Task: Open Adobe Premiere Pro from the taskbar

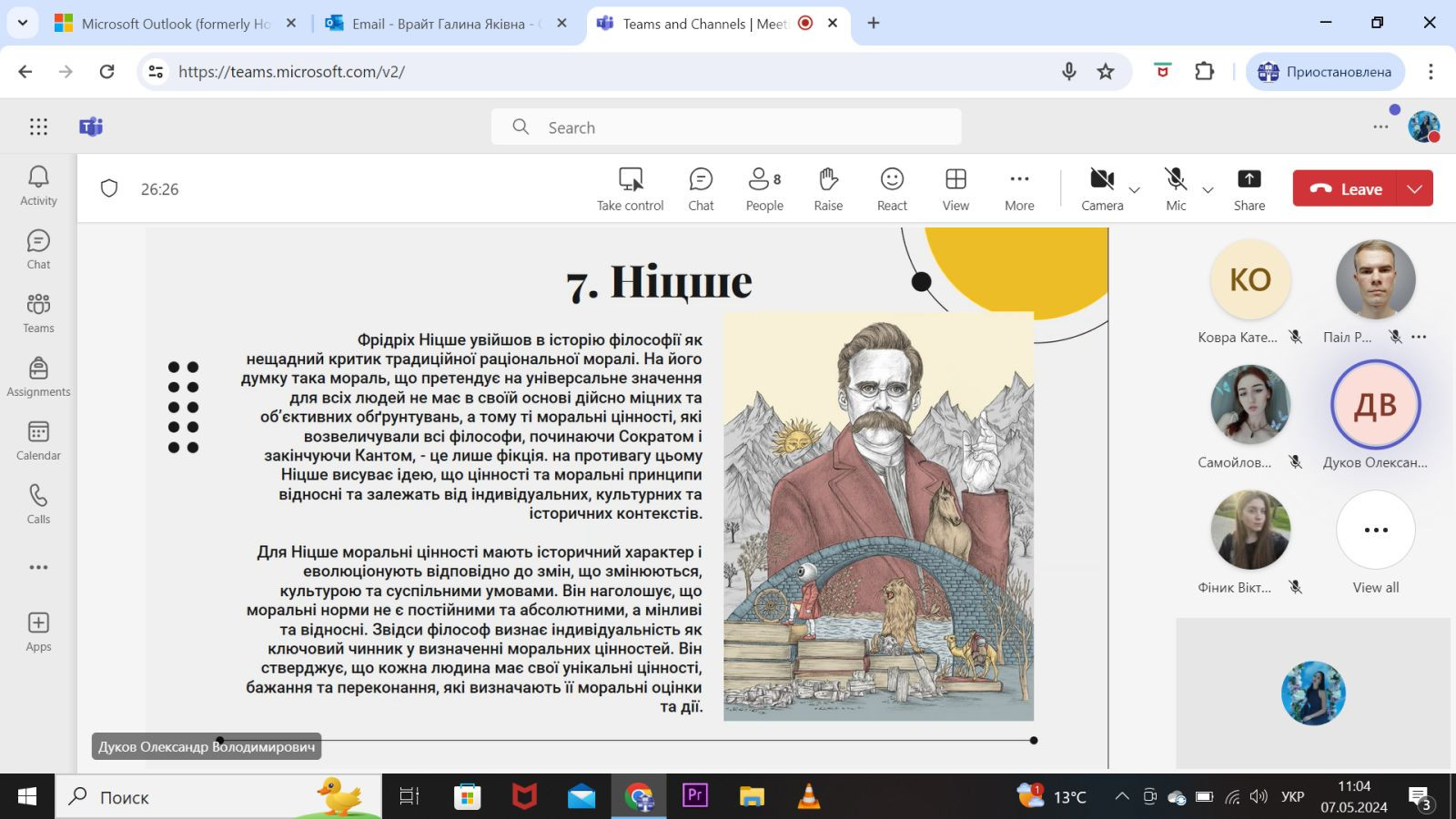Action: 695,796
